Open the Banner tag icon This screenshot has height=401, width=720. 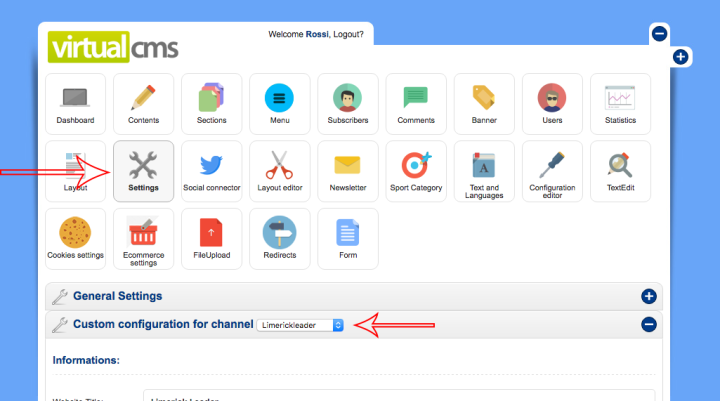pyautogui.click(x=484, y=104)
